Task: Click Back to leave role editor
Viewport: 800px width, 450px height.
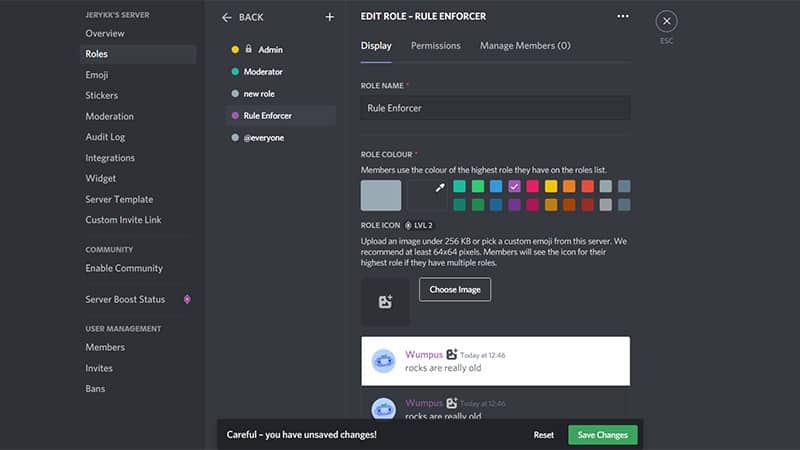Action: 251,17
